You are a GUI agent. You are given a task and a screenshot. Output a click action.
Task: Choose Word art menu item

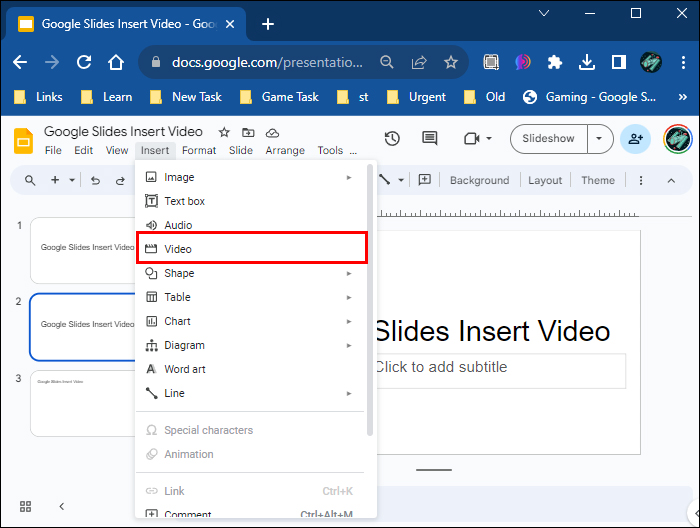pos(185,369)
